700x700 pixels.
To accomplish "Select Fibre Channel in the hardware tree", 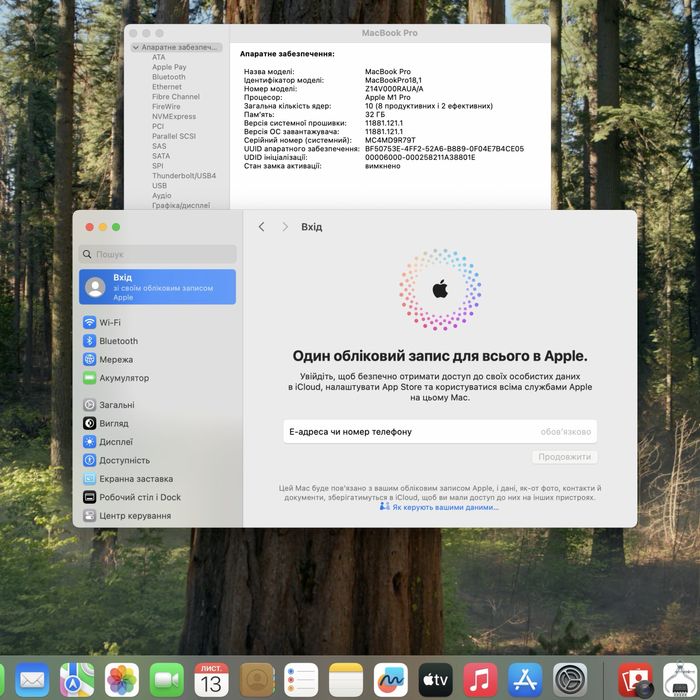I will pyautogui.click(x=176, y=96).
